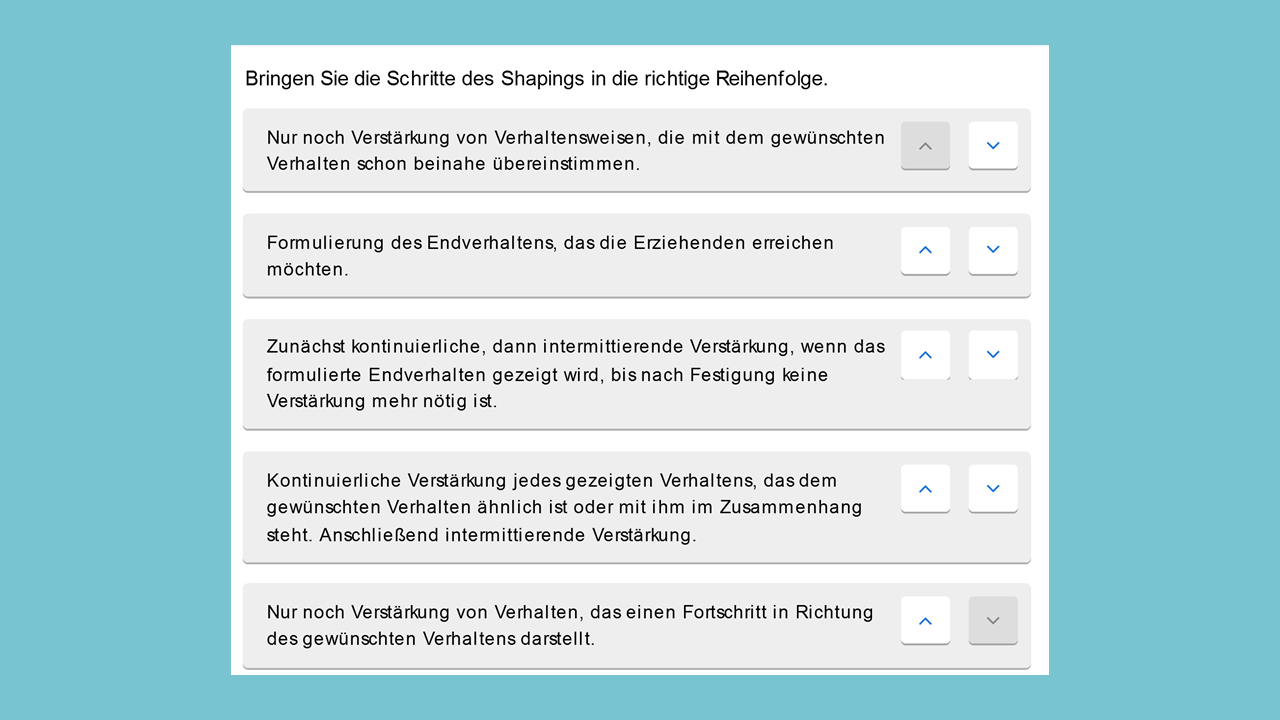Move 'Kontinuierliche Verstärkung jedes' step up
The width and height of the screenshot is (1280, 720).
[x=925, y=489]
